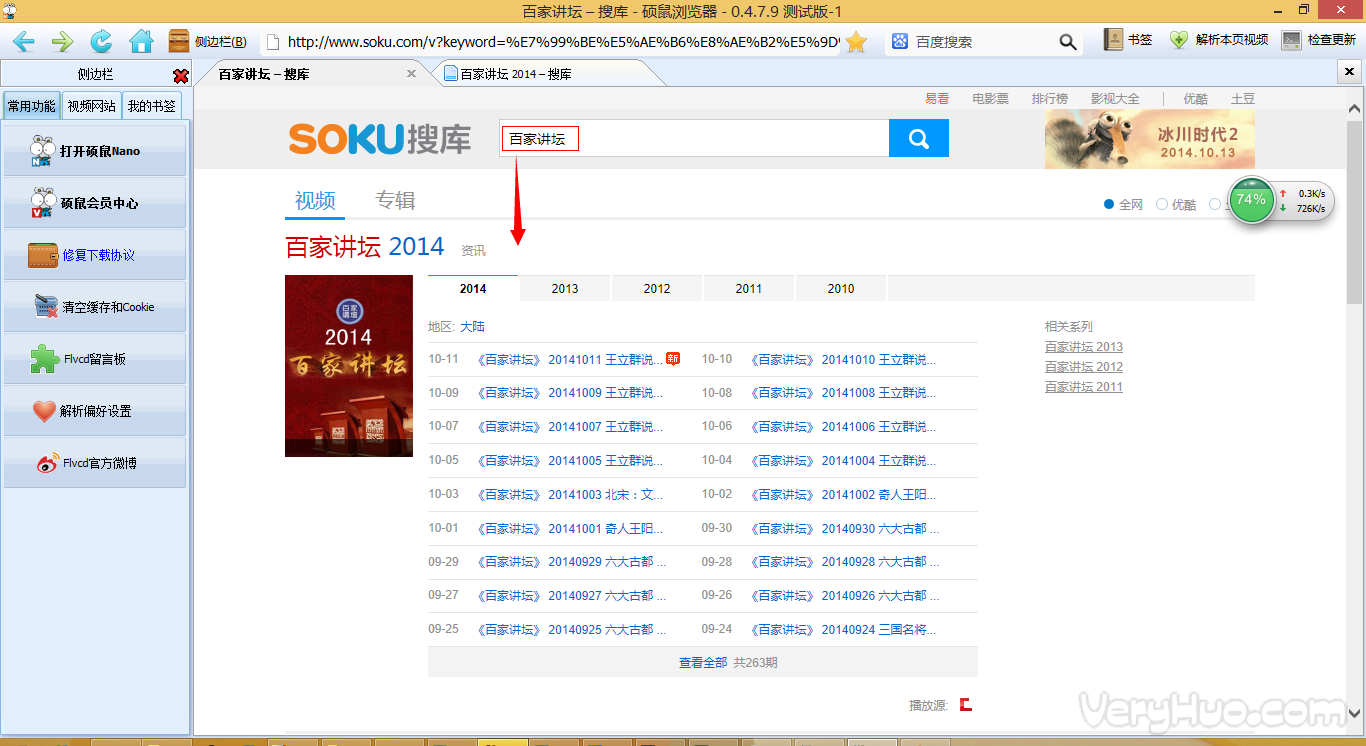Select the 2013 year tab
Image resolution: width=1366 pixels, height=746 pixels.
(x=565, y=288)
